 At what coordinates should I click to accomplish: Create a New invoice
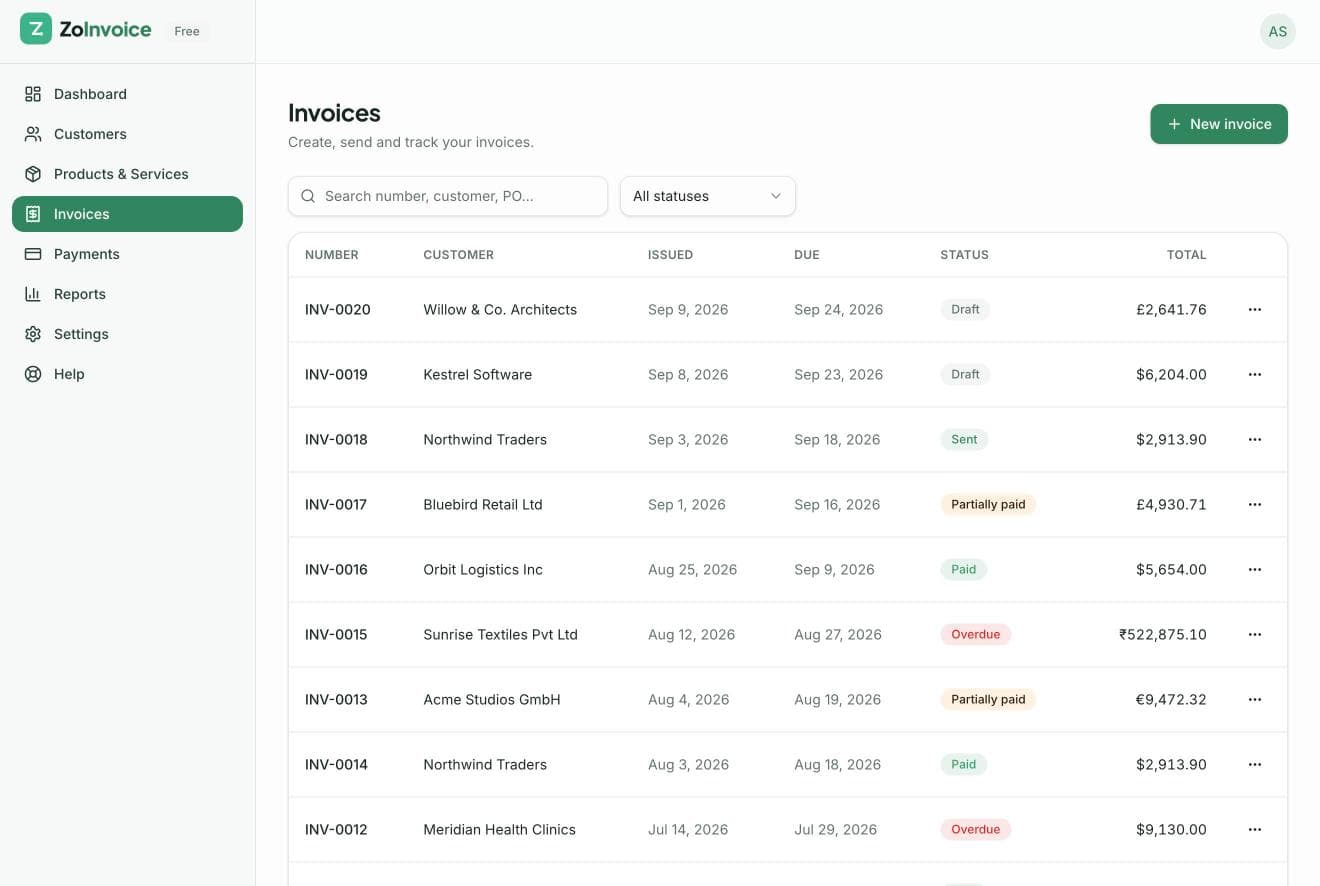1219,124
